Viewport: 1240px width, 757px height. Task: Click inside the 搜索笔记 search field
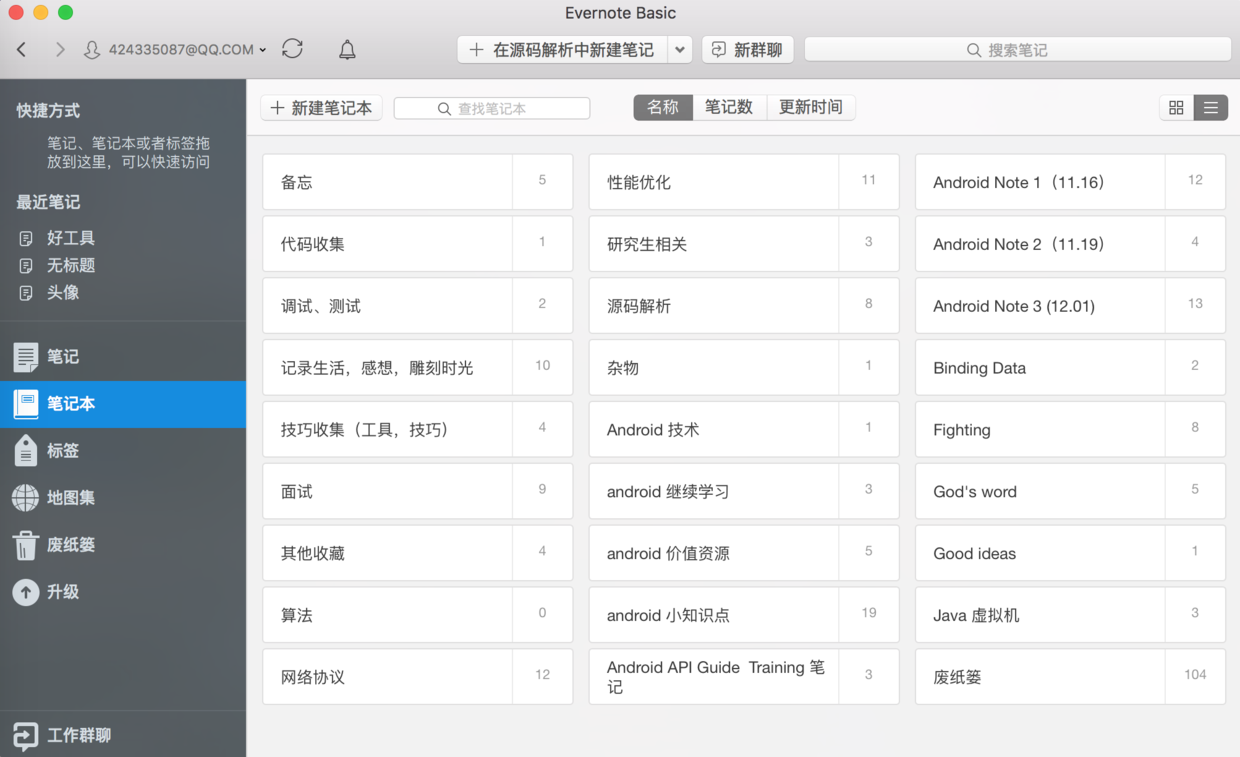(1017, 48)
